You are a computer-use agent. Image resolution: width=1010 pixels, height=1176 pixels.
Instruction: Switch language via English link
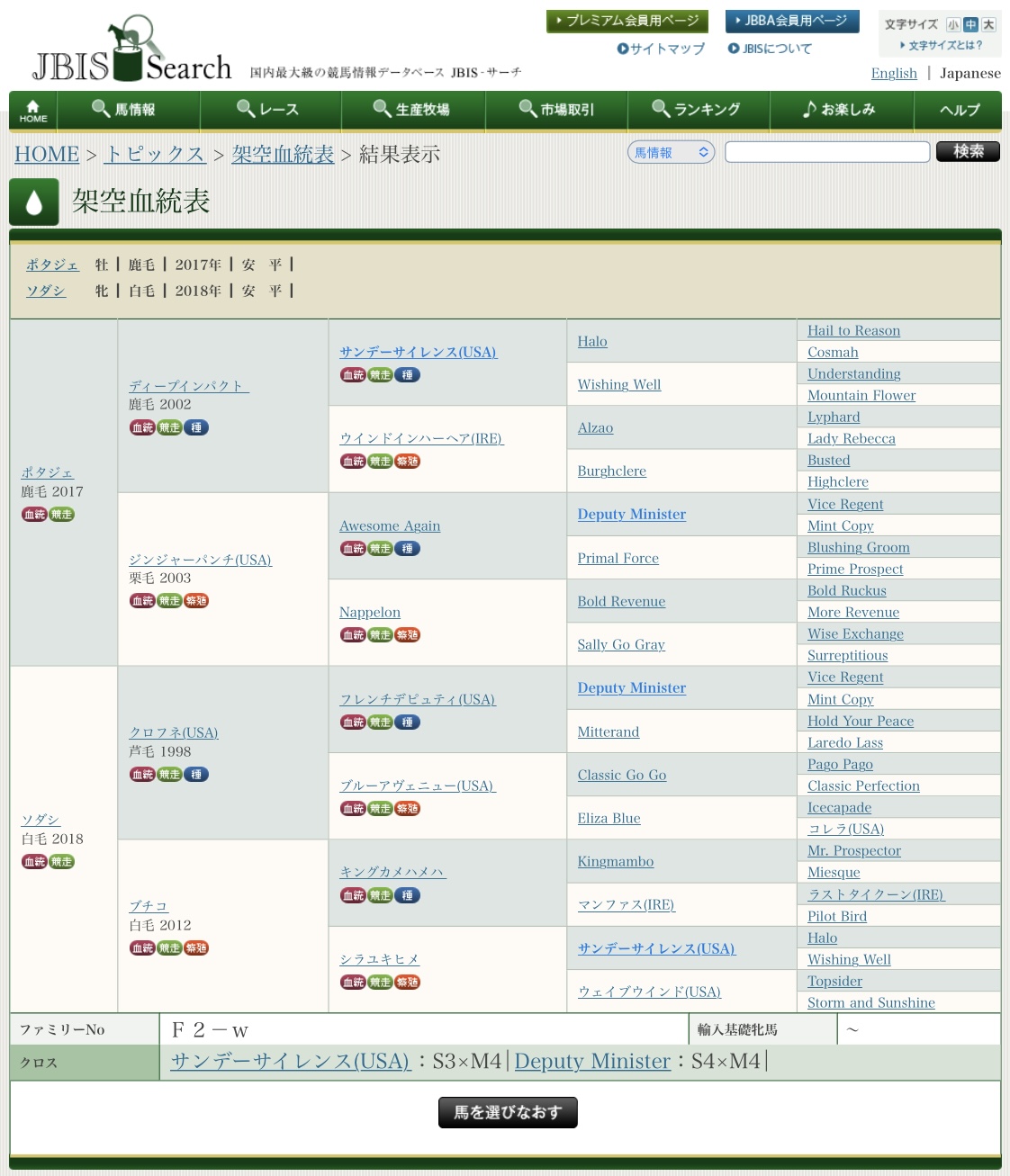point(894,73)
